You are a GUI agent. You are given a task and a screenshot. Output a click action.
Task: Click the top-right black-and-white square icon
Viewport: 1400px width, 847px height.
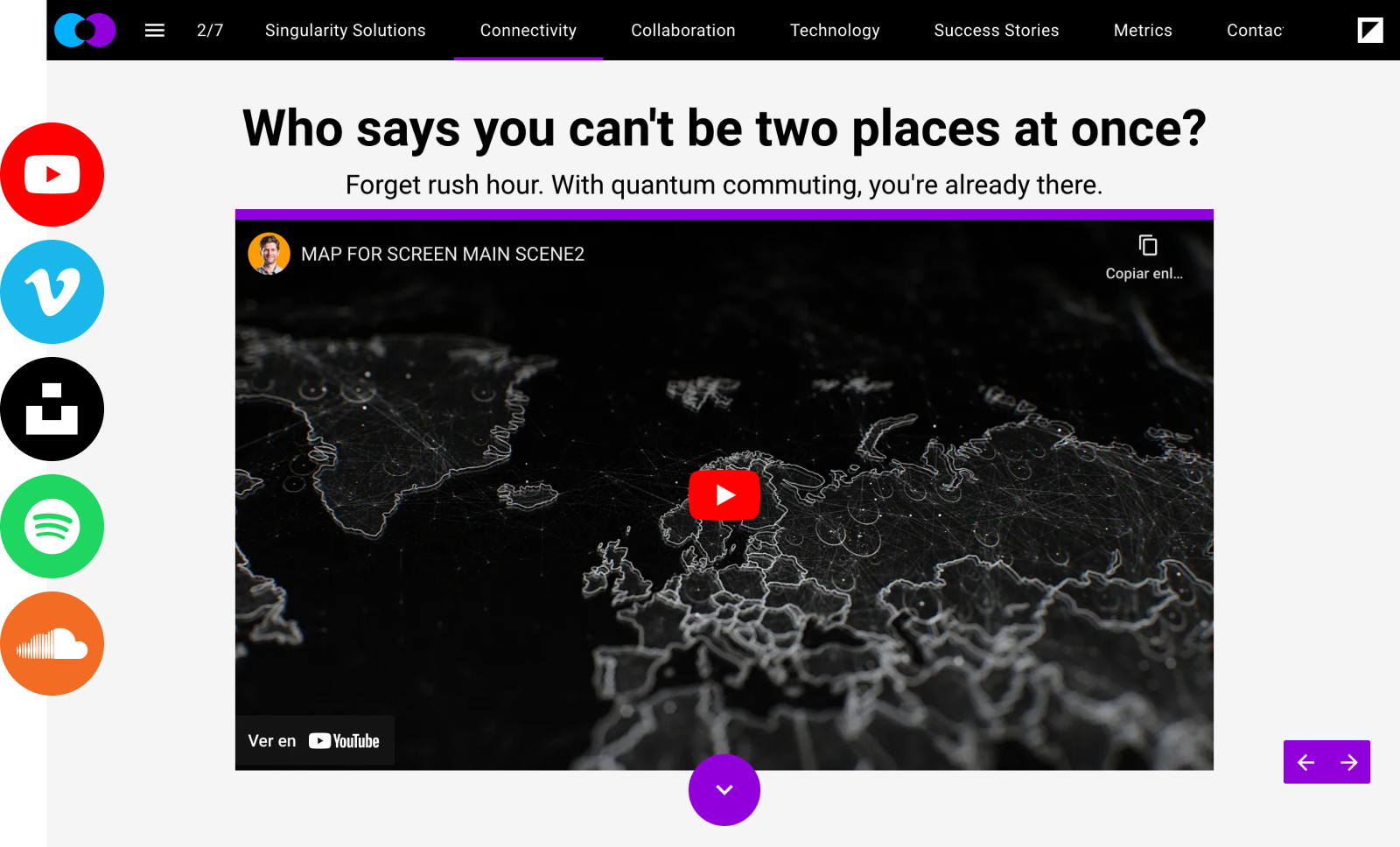(1369, 31)
